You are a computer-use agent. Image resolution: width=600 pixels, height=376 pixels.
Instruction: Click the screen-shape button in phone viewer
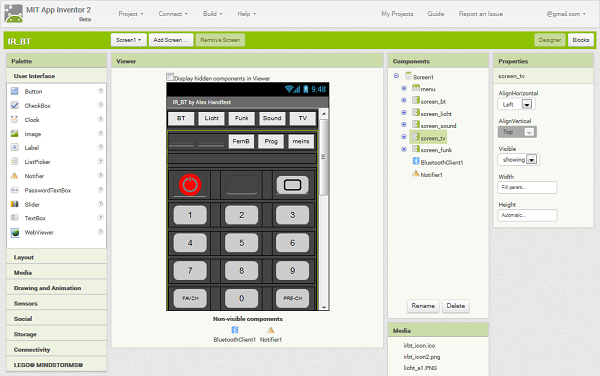click(292, 185)
